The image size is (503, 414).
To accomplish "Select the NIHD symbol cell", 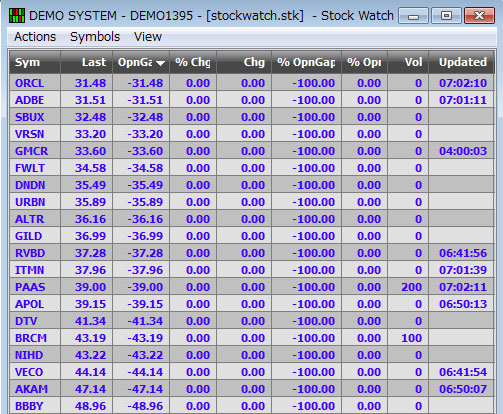I will (35, 355).
